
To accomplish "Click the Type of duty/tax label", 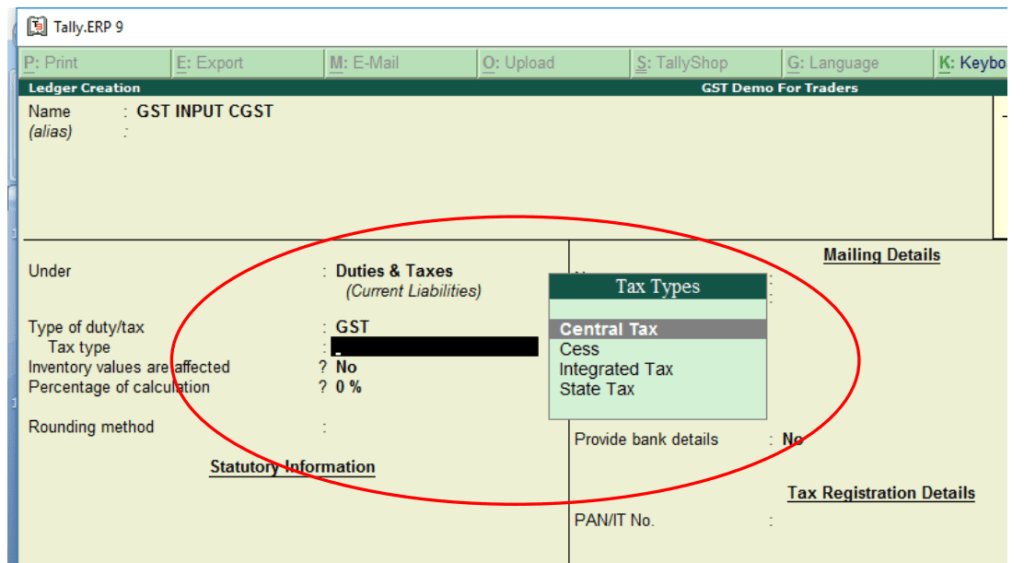I will (86, 327).
